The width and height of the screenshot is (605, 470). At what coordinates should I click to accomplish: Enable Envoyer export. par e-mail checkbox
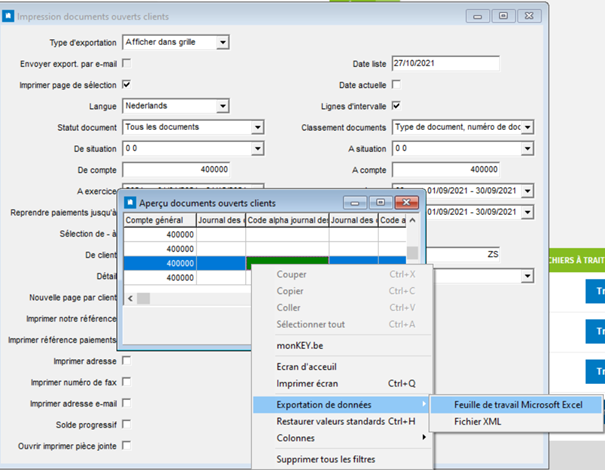[127, 63]
